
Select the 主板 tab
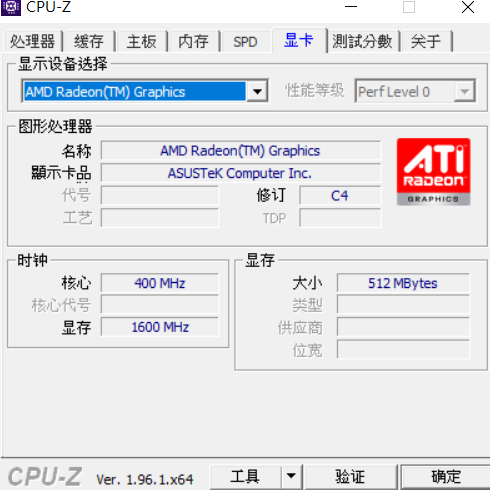point(141,41)
